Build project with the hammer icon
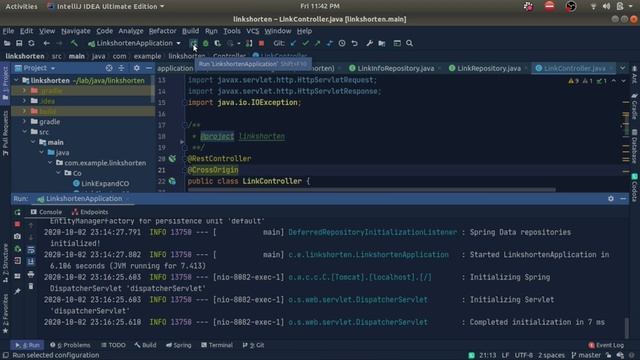Image resolution: width=640 pixels, height=360 pixels. click(x=74, y=43)
